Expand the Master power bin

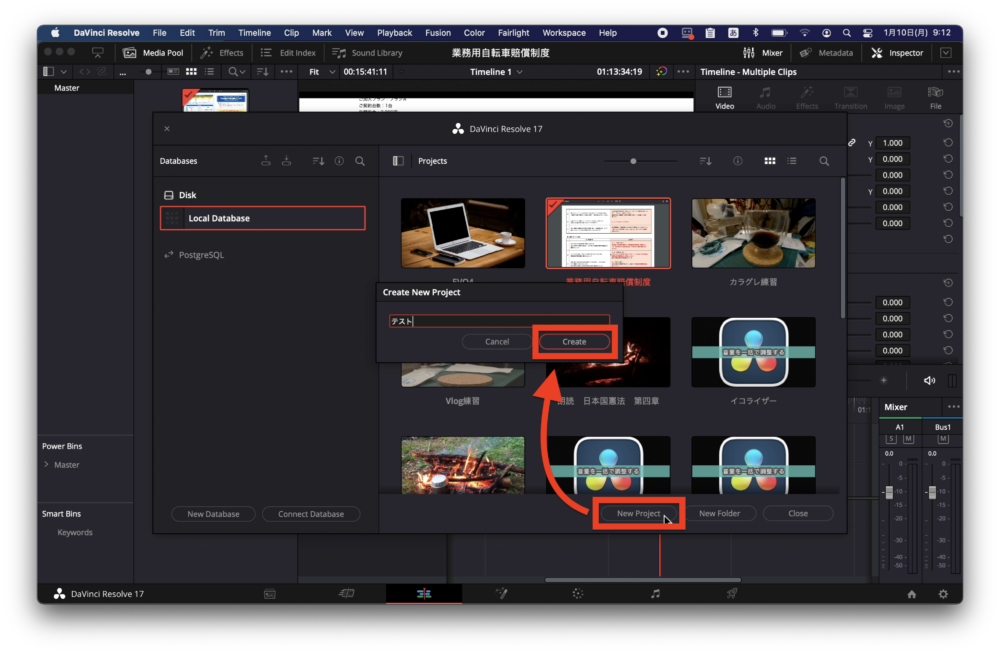point(47,465)
